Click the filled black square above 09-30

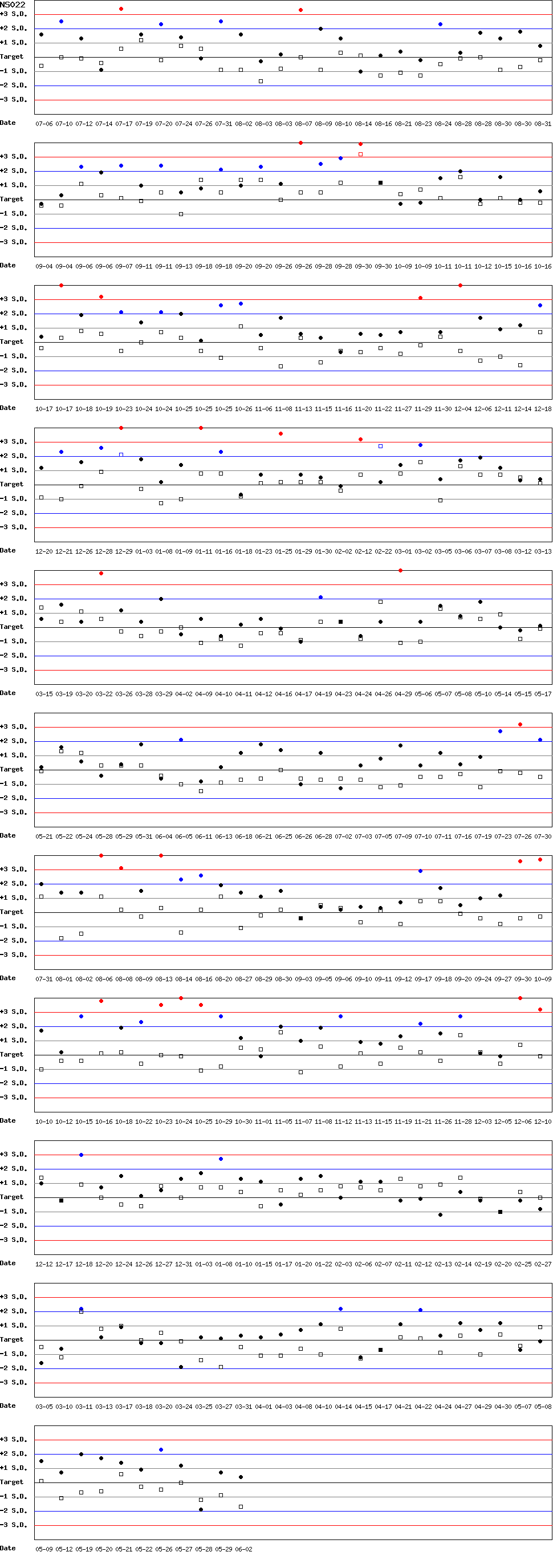click(380, 182)
